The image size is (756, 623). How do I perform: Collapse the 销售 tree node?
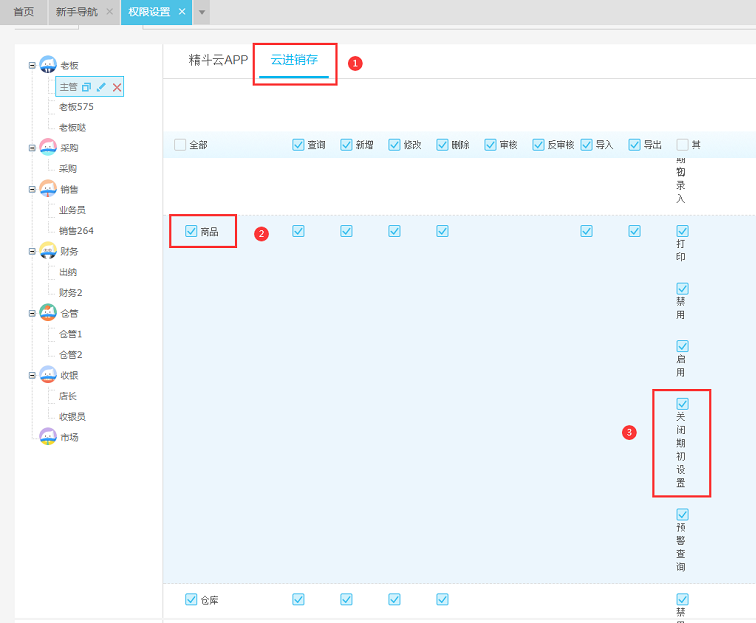pyautogui.click(x=32, y=189)
